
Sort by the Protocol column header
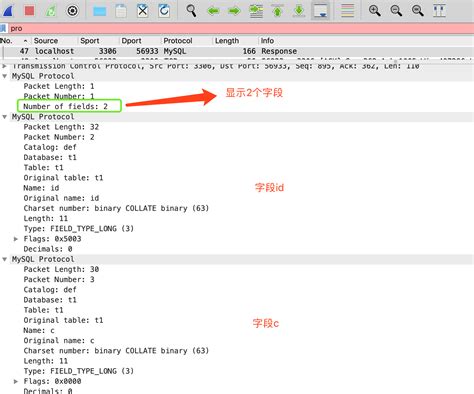[187, 41]
